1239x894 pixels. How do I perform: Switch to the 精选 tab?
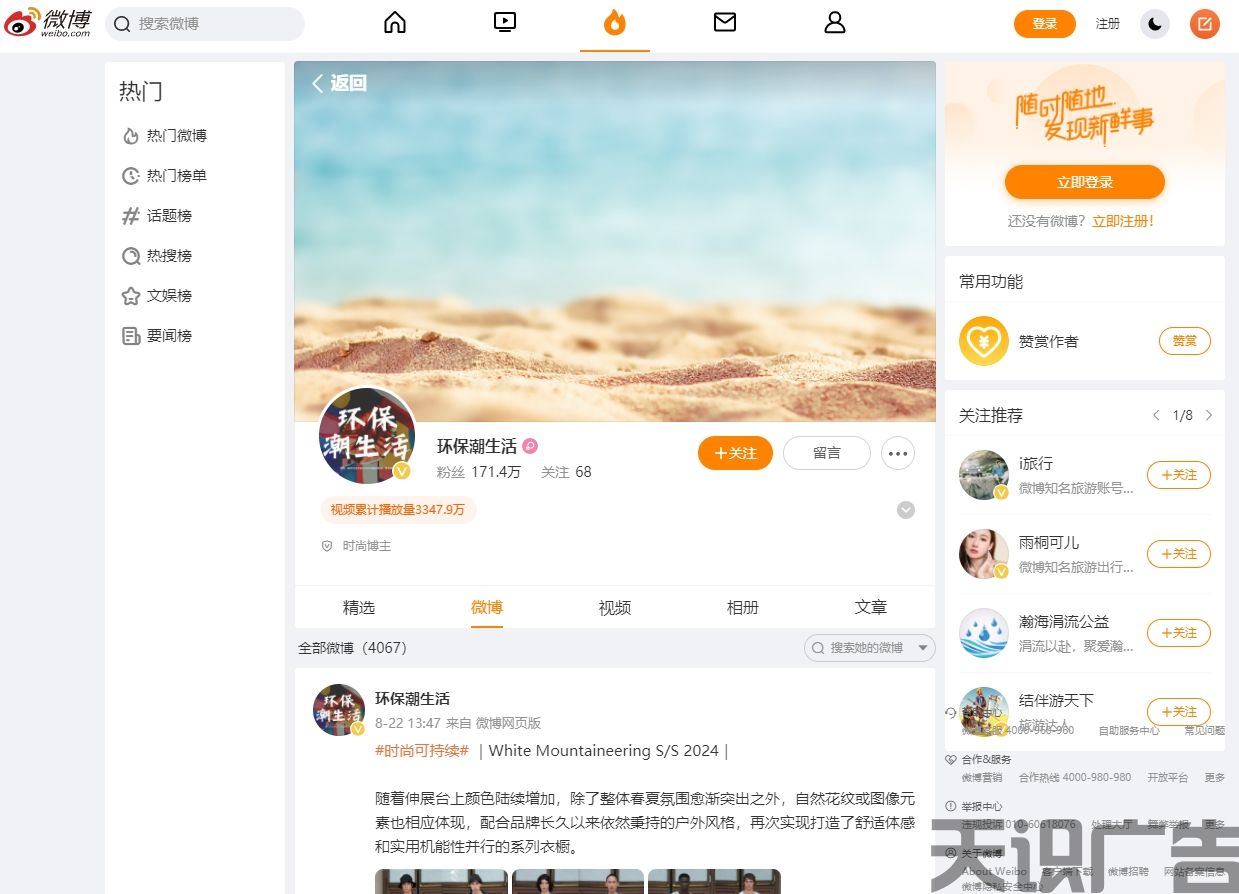pos(359,607)
